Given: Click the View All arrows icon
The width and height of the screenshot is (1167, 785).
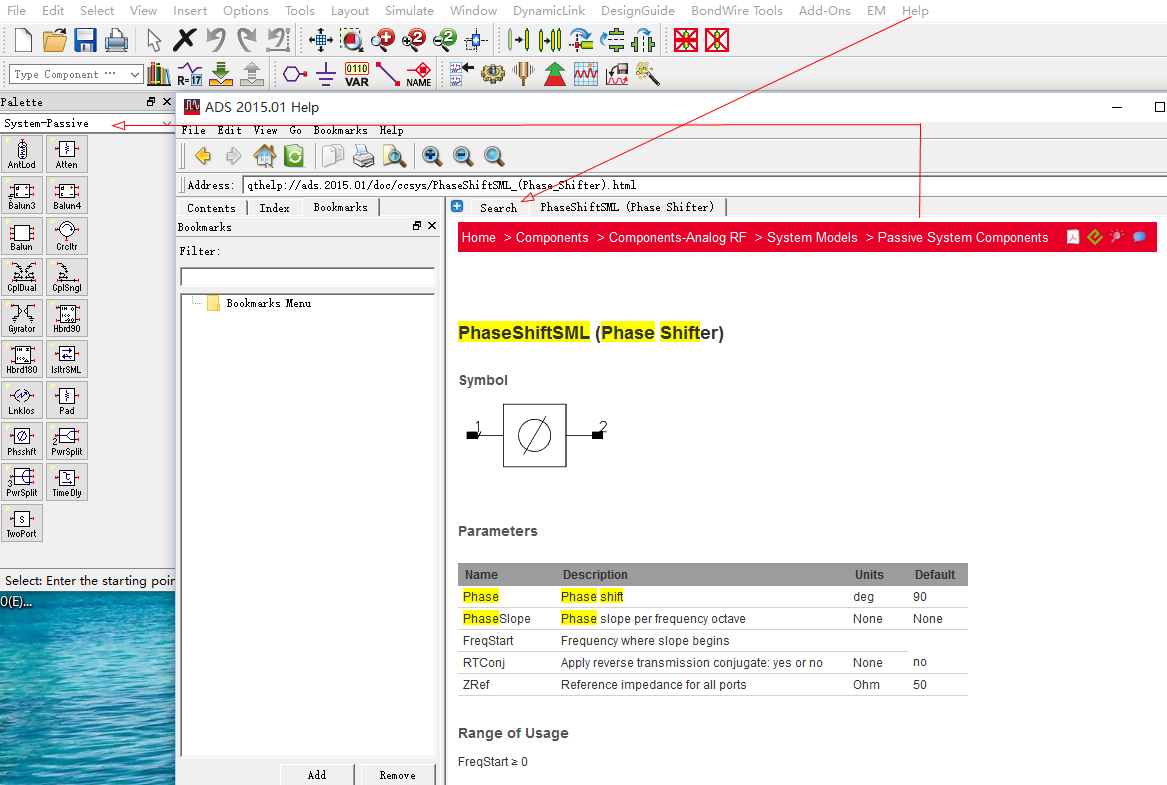Looking at the screenshot, I should [x=321, y=40].
